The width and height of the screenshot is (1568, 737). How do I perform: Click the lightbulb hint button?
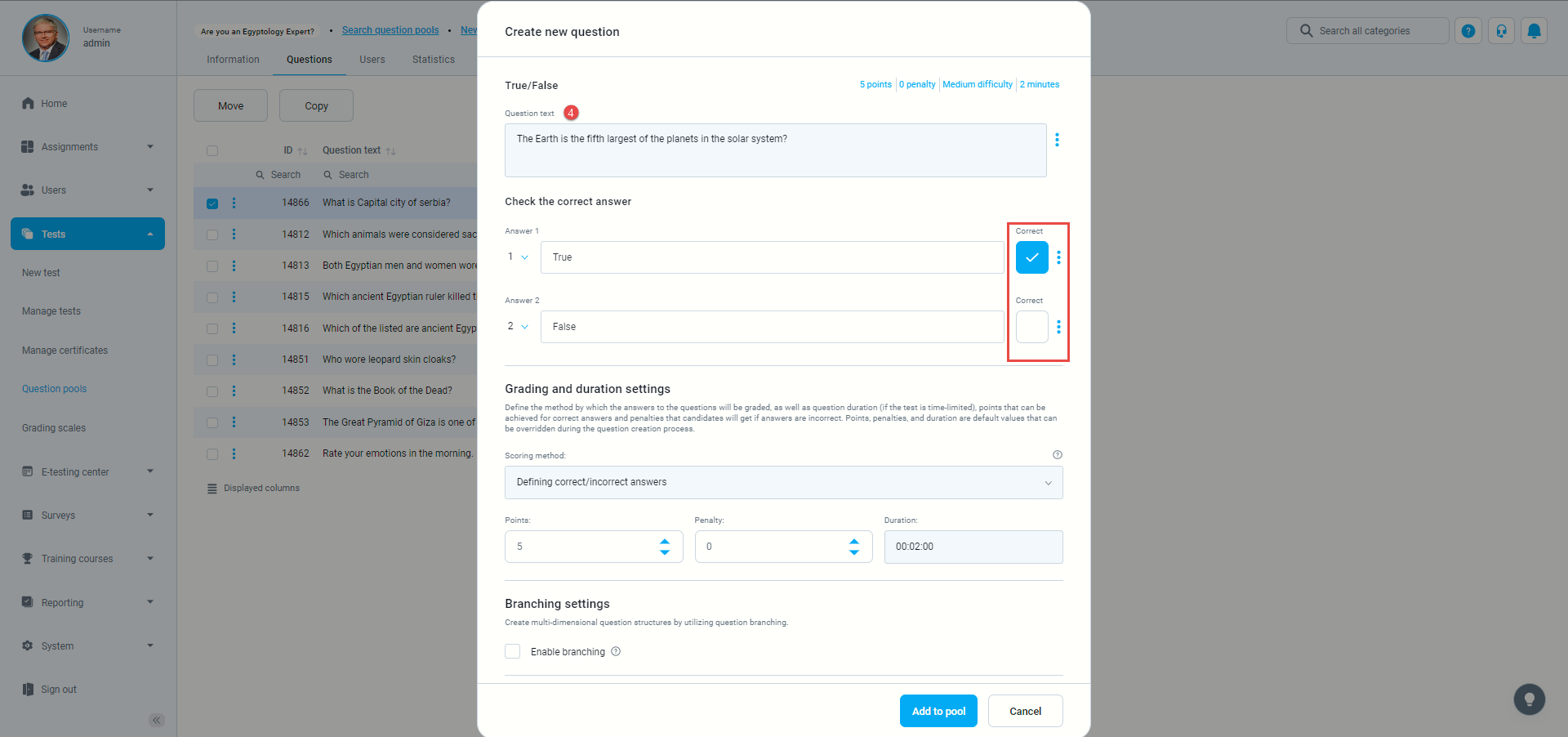click(x=1529, y=699)
